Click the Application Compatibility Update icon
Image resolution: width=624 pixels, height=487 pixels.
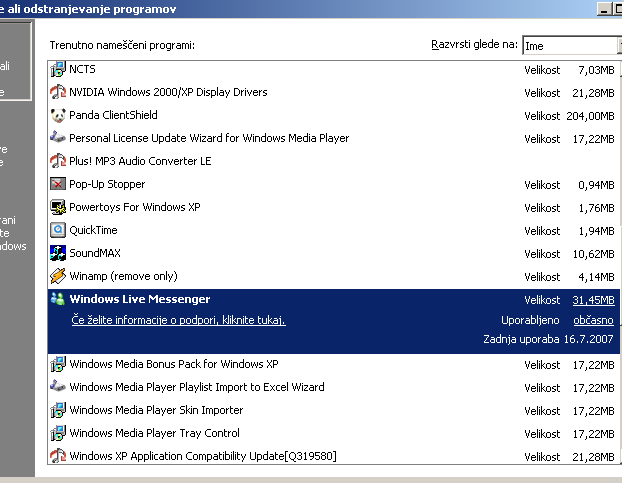point(58,456)
